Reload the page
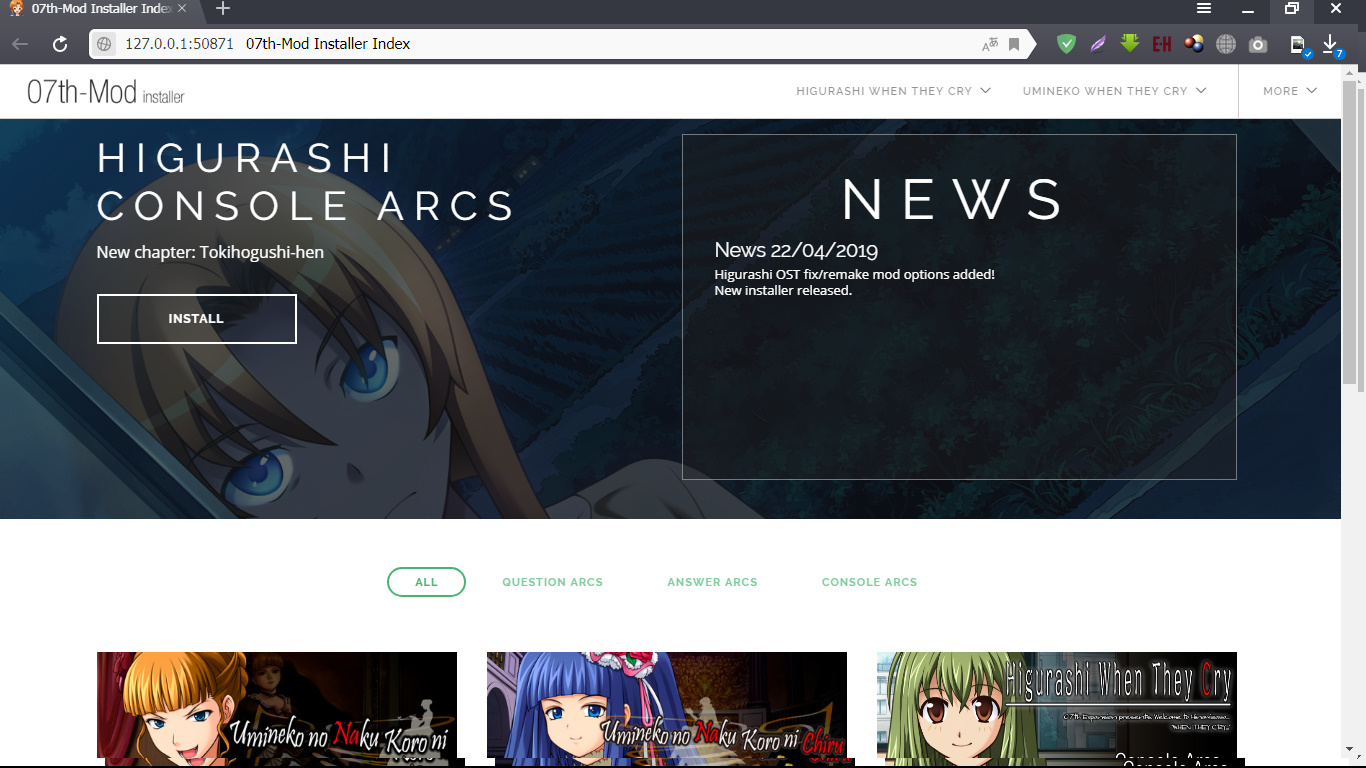The image size is (1366, 768). tap(60, 44)
